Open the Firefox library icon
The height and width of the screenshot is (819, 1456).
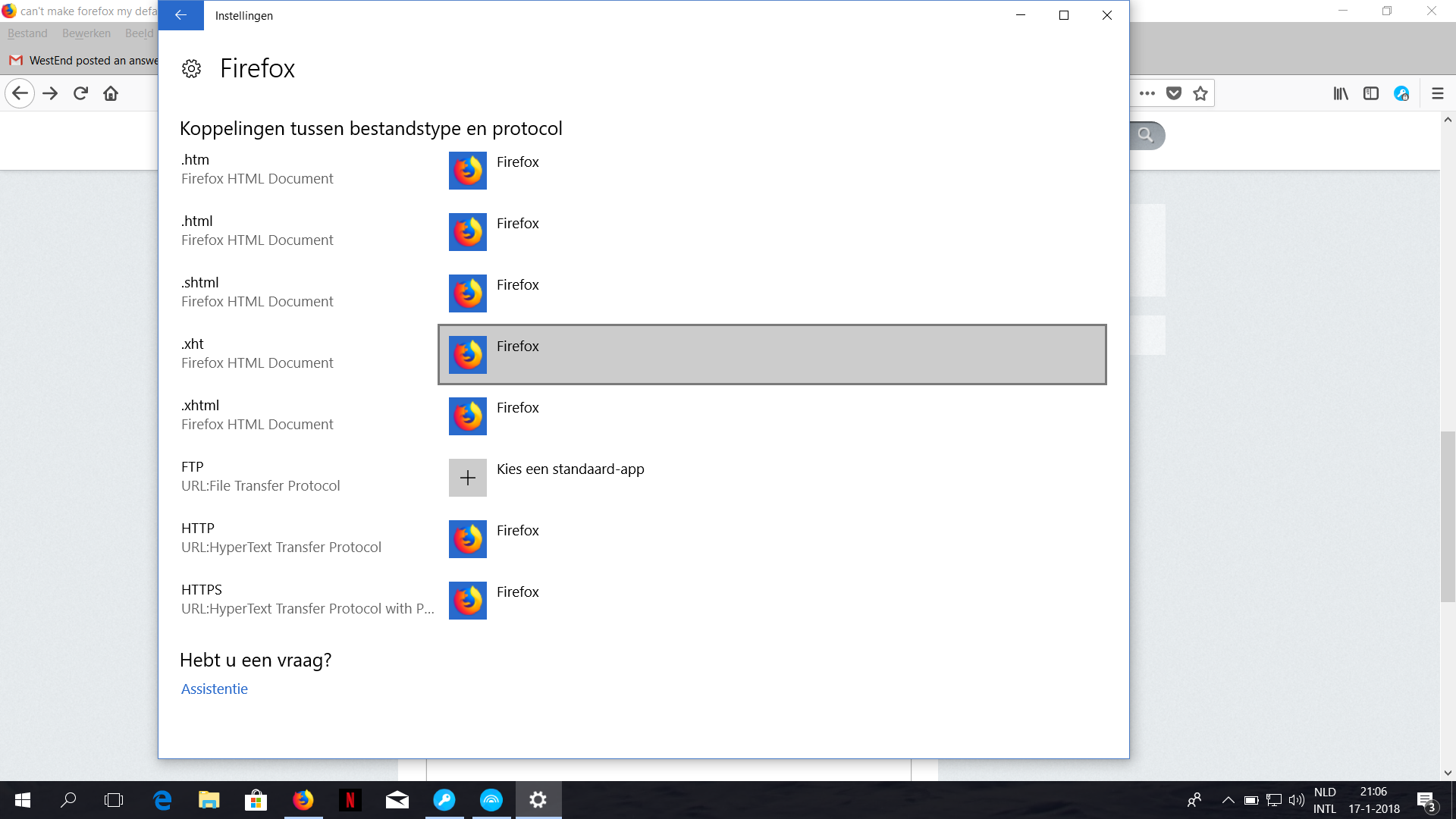(1341, 93)
